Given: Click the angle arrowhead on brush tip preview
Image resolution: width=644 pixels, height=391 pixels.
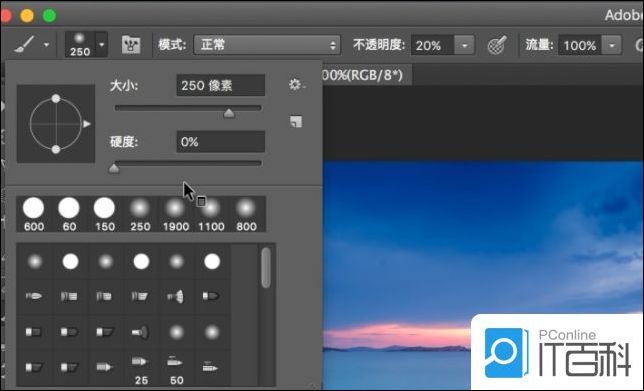Looking at the screenshot, I should tap(87, 124).
